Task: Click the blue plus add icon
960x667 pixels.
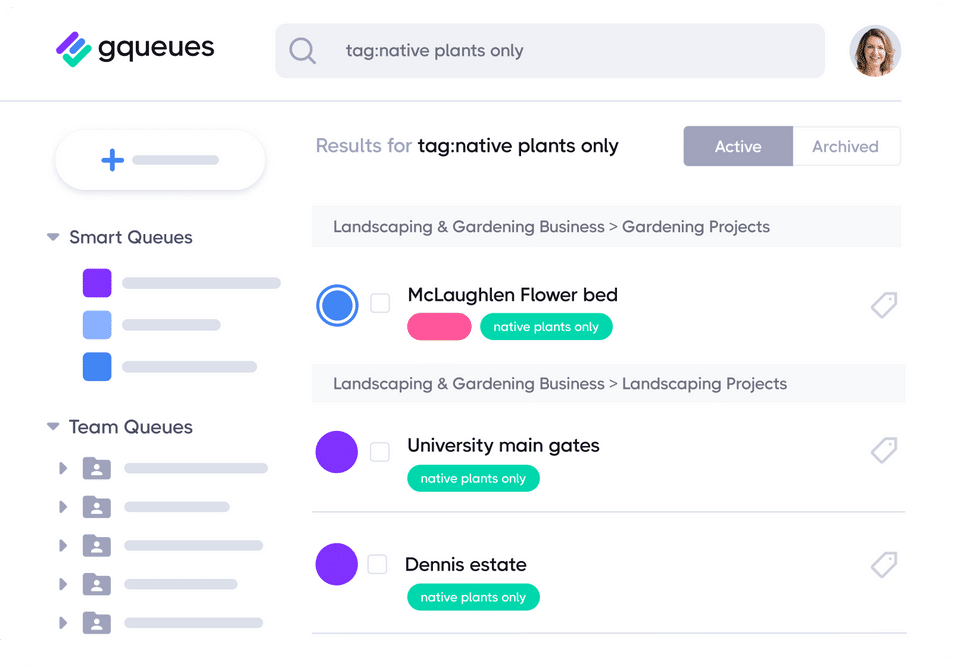Action: 113,160
